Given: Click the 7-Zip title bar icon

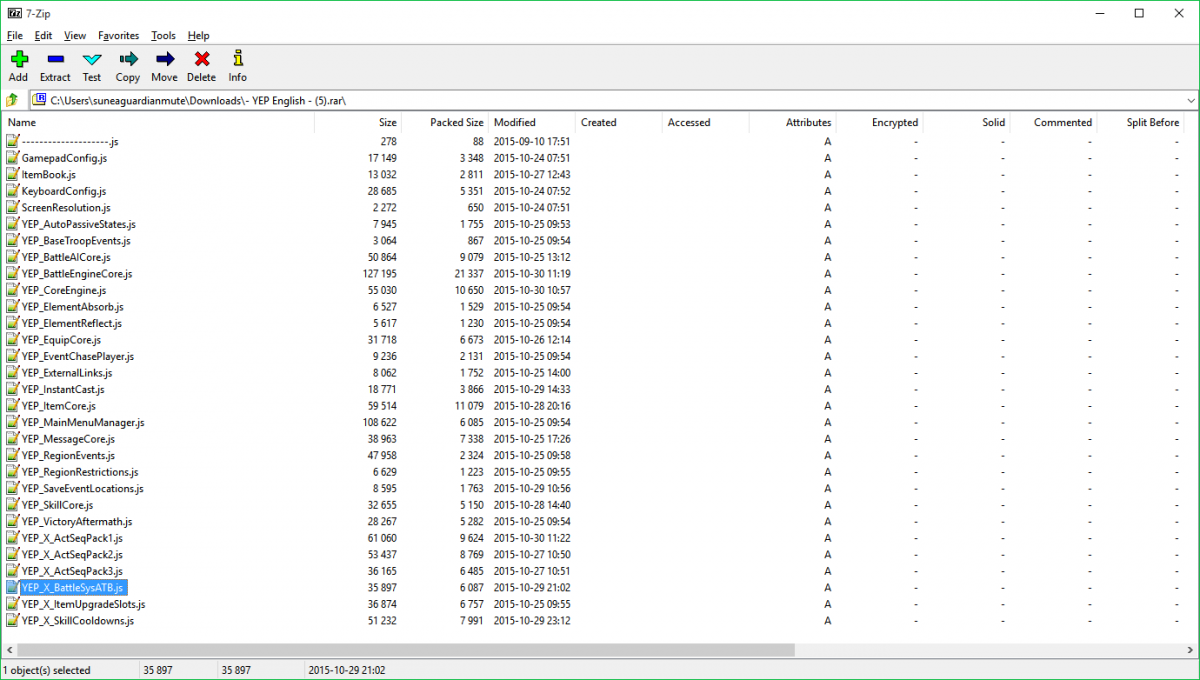Looking at the screenshot, I should pos(13,12).
